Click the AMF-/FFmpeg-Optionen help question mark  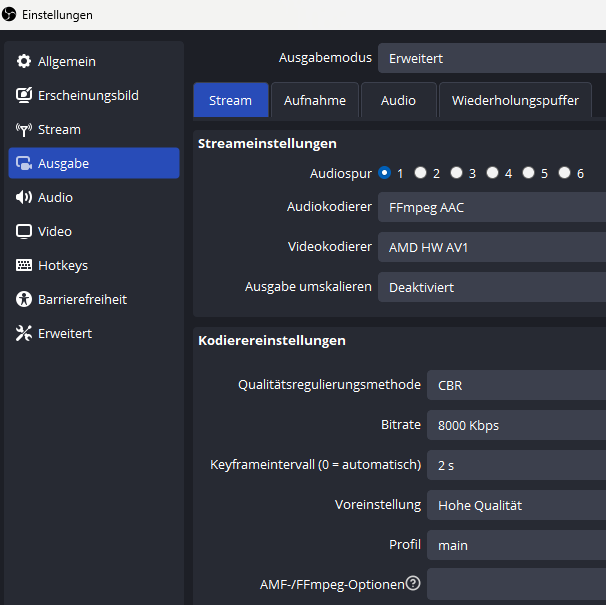pos(413,583)
